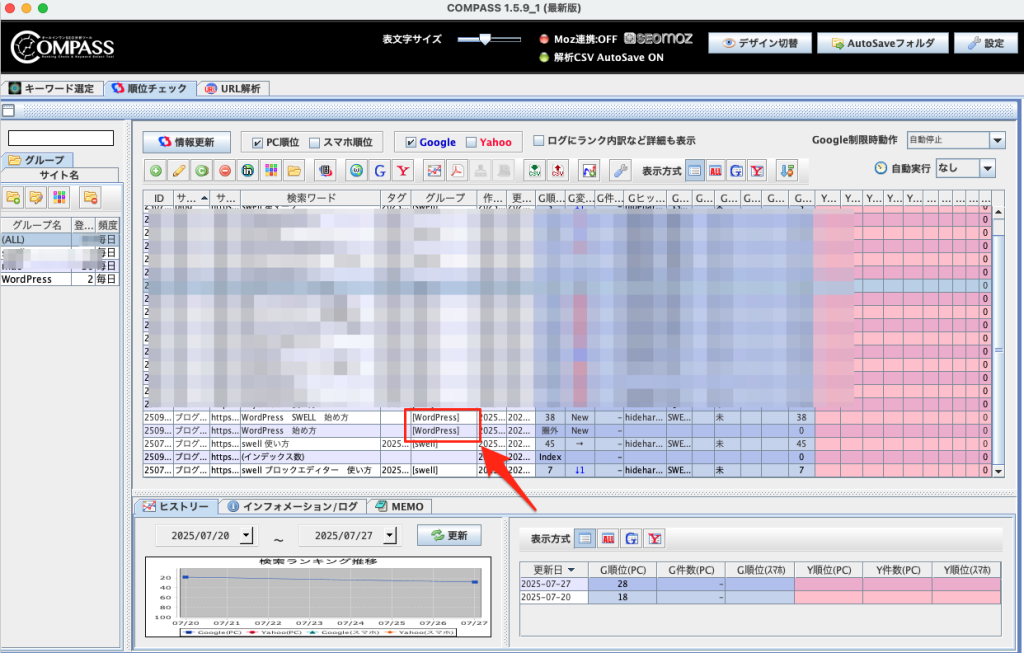The image size is (1024, 653).
Task: Click the green add keyword icon
Action: 157,170
